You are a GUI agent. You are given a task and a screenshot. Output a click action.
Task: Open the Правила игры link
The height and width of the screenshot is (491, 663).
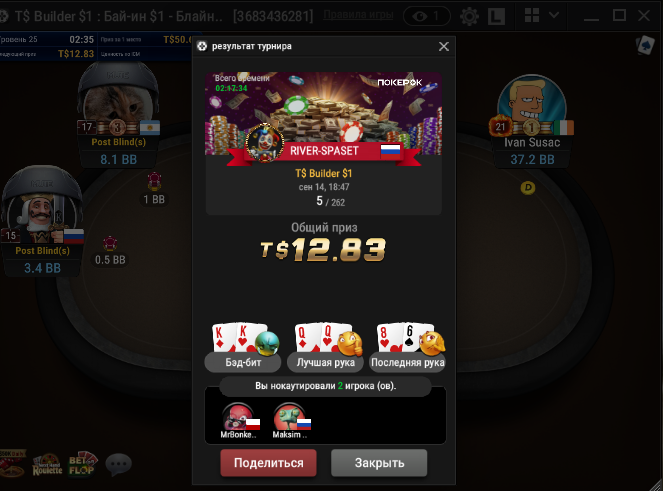tap(358, 15)
